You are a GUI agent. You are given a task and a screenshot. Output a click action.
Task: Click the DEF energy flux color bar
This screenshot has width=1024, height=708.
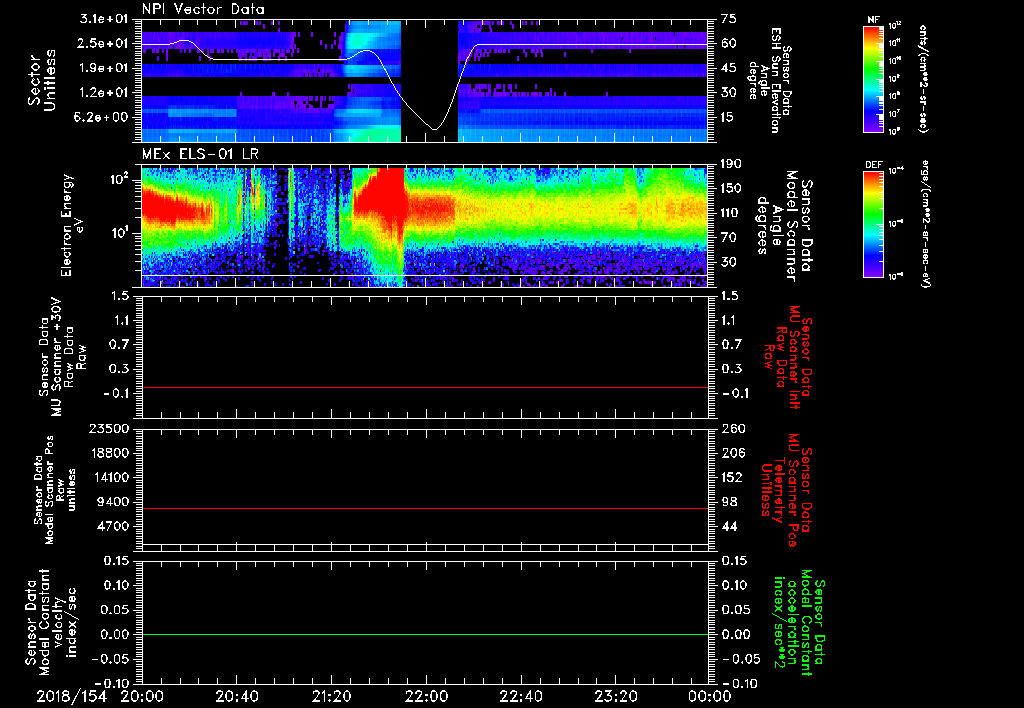[x=873, y=224]
